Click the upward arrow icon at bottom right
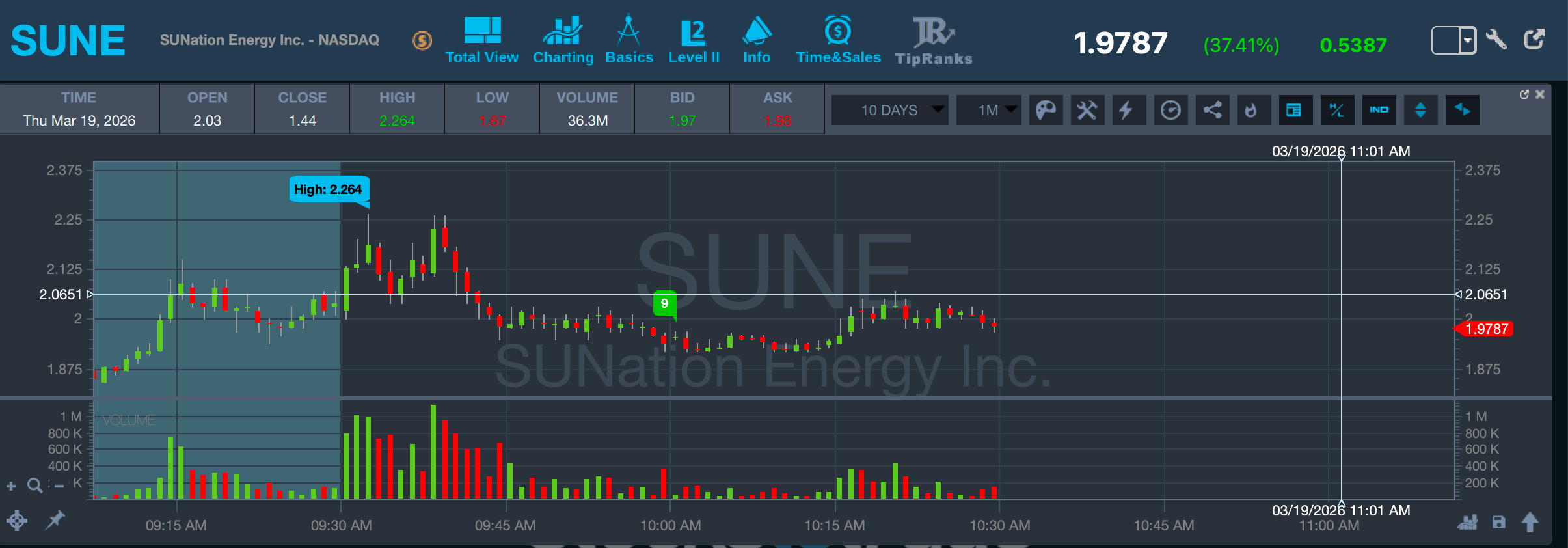The height and width of the screenshot is (548, 1568). coord(1530,522)
